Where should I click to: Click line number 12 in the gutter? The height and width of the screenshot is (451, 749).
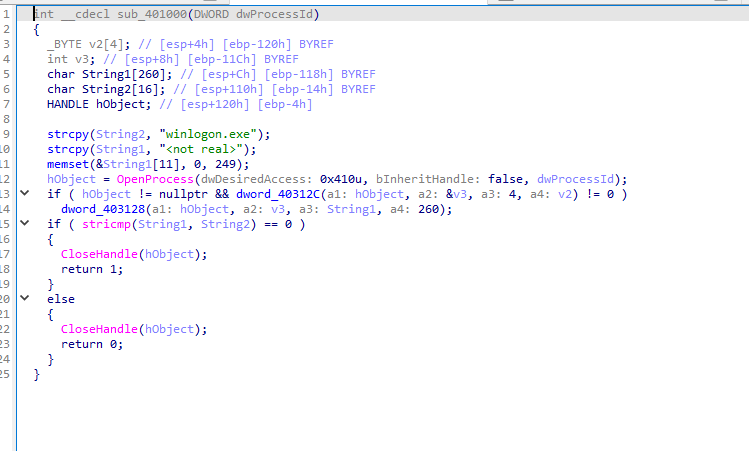click(5, 179)
